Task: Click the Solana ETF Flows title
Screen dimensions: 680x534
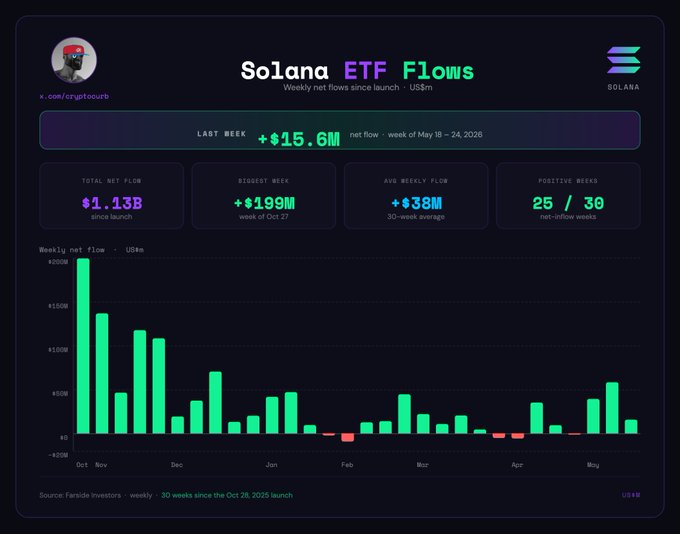Action: click(357, 70)
